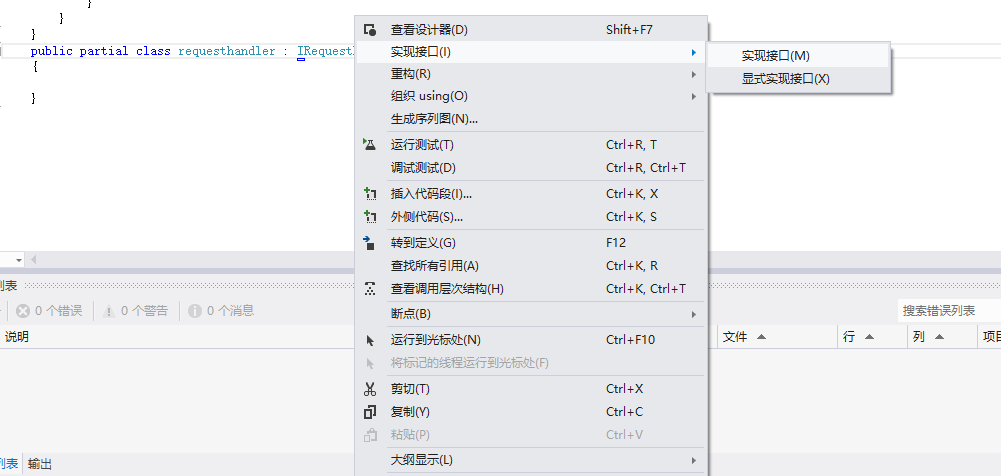Toggle the 0 个警告 warnings filter
The width and height of the screenshot is (1001, 476).
pos(135,311)
